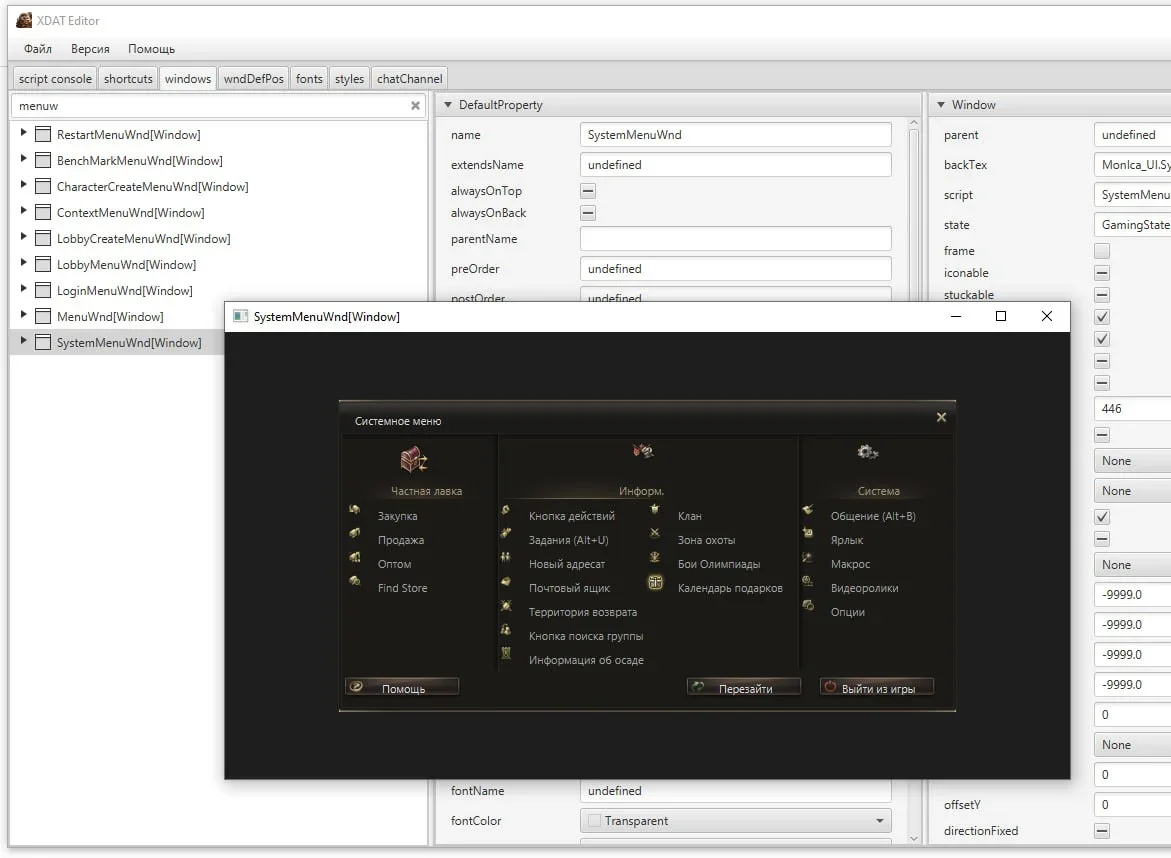Viewport: 1171px width, 858px height.
Task: Open the Версия menu
Action: 90,49
